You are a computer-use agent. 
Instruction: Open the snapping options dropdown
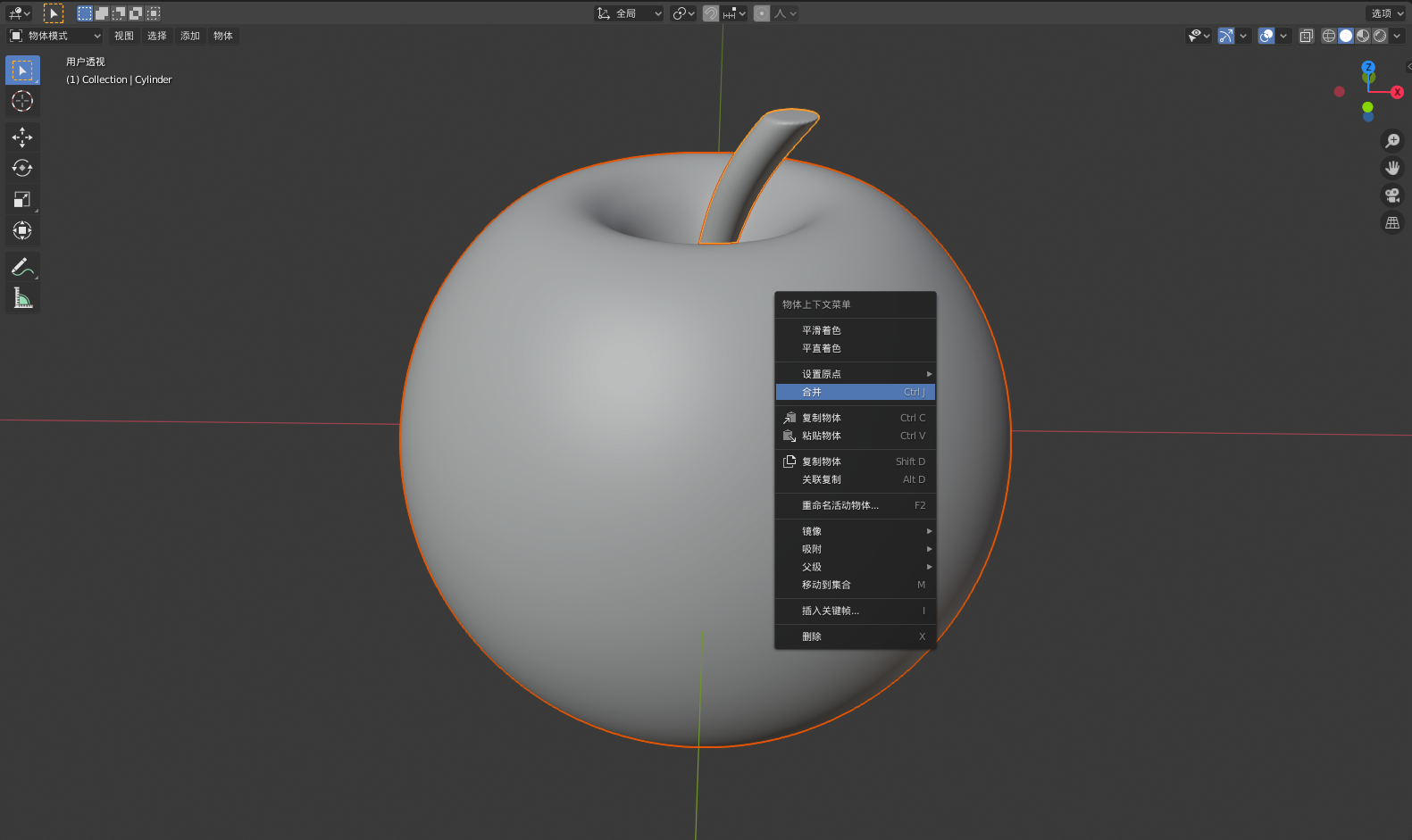[734, 13]
